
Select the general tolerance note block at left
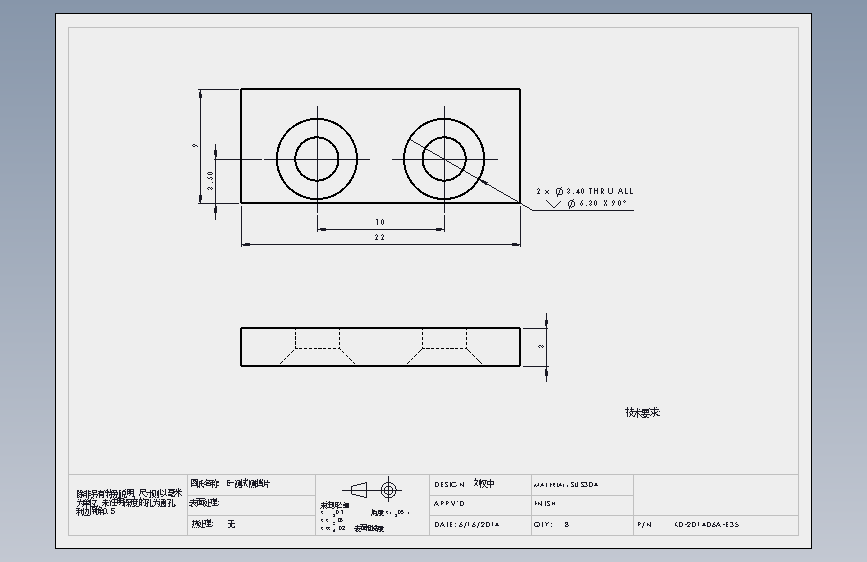(x=128, y=502)
